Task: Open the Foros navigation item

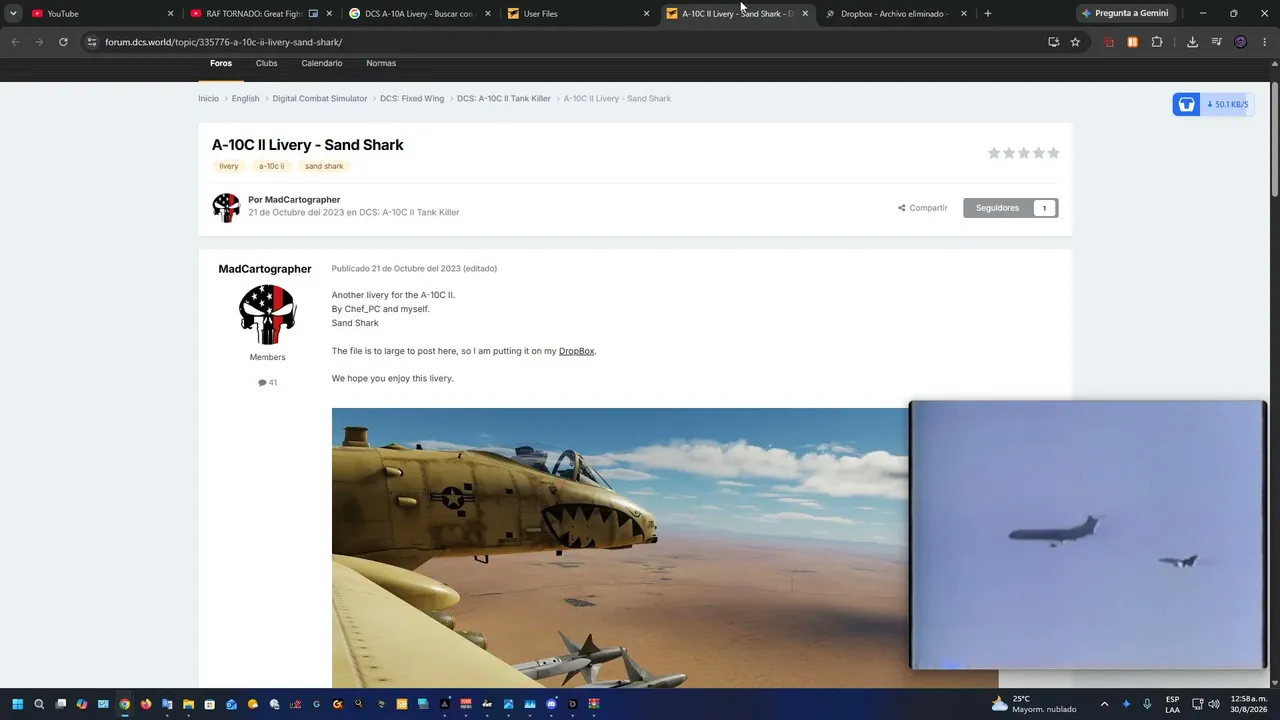Action: pyautogui.click(x=221, y=63)
